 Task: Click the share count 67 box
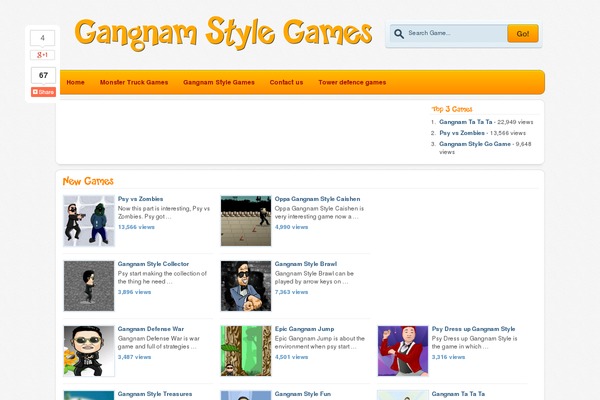pos(43,75)
